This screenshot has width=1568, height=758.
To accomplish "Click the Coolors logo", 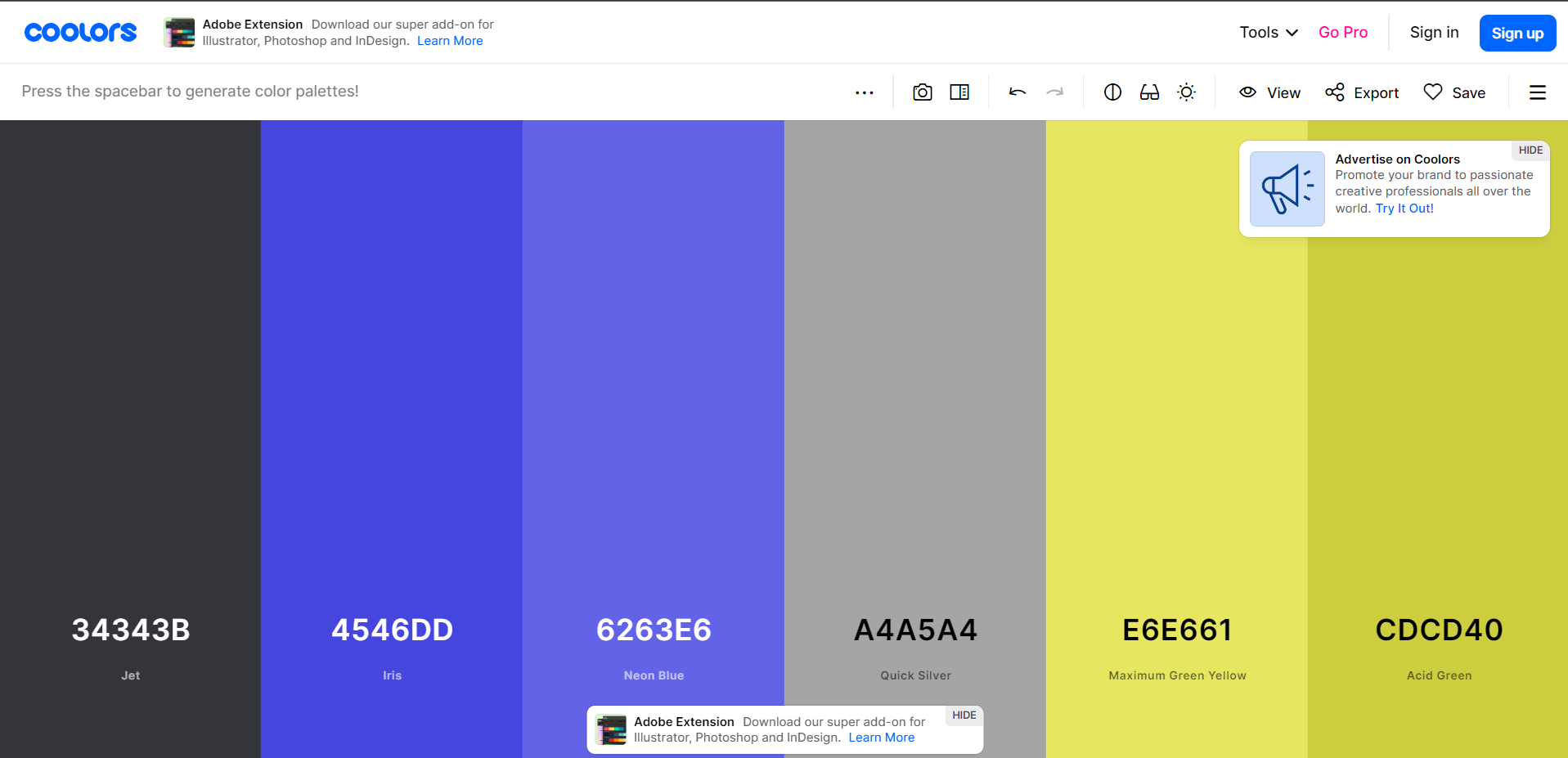I will click(80, 33).
